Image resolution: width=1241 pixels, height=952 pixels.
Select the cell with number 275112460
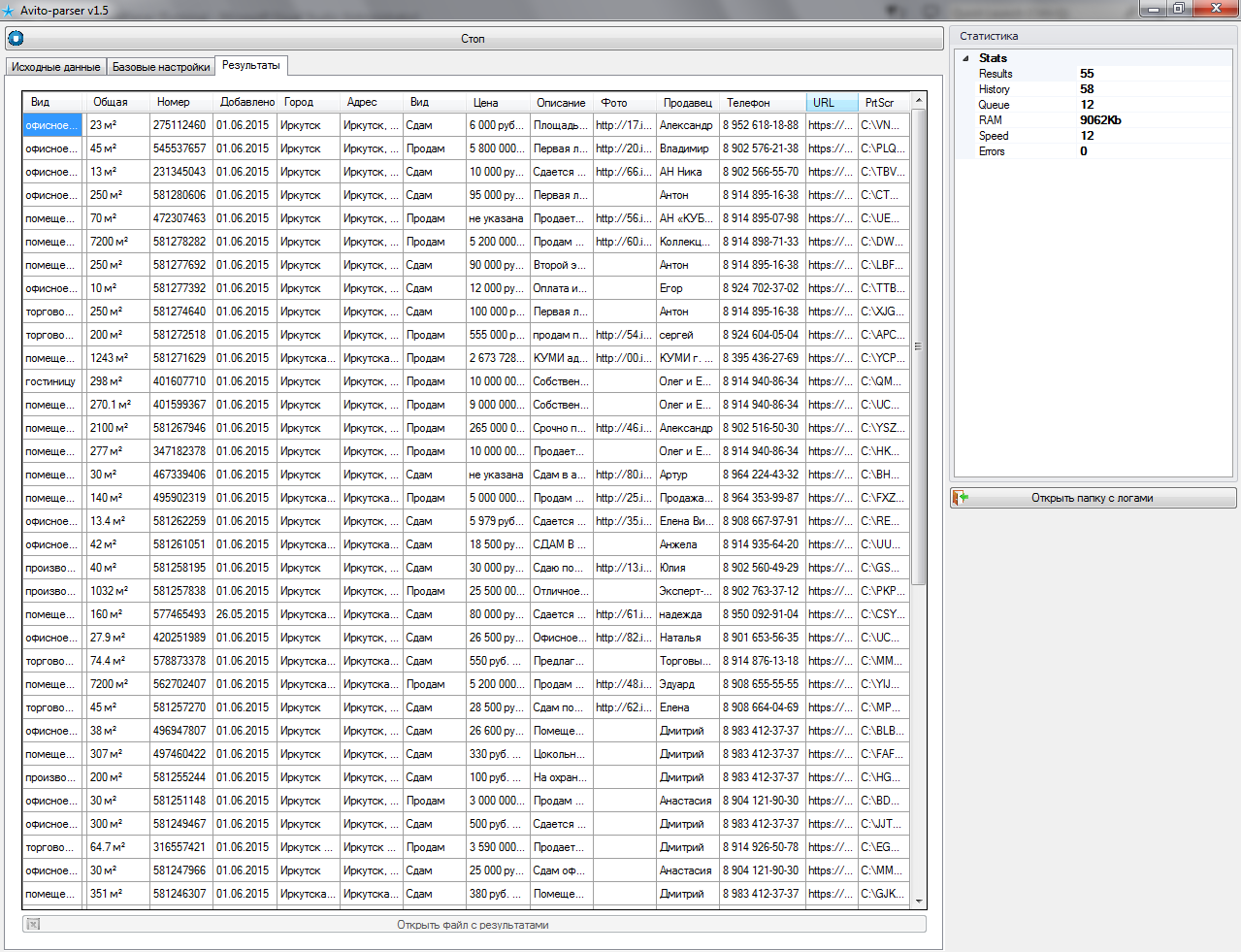tap(180, 125)
